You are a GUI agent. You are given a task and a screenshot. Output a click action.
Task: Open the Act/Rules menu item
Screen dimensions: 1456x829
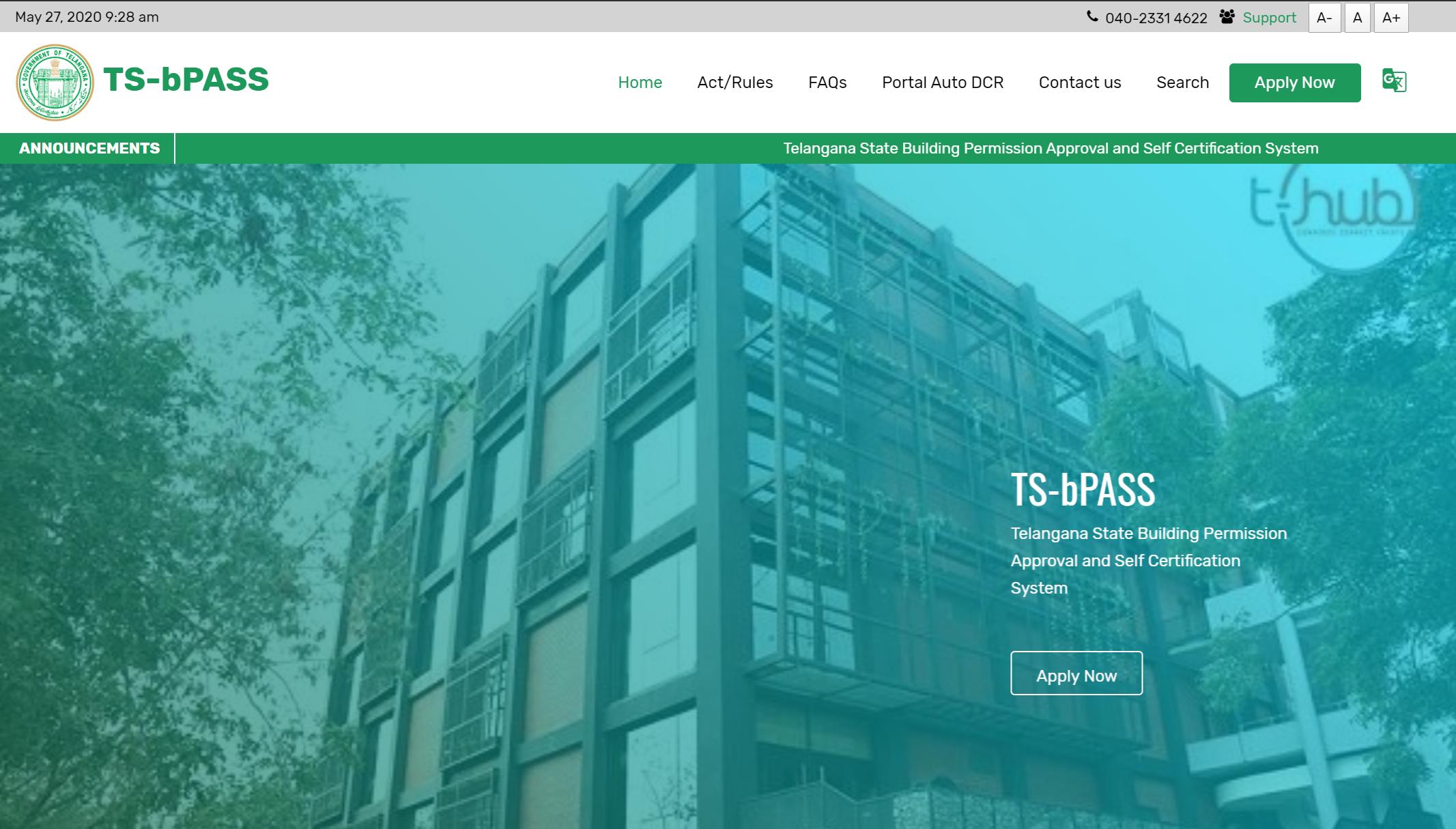pyautogui.click(x=735, y=83)
